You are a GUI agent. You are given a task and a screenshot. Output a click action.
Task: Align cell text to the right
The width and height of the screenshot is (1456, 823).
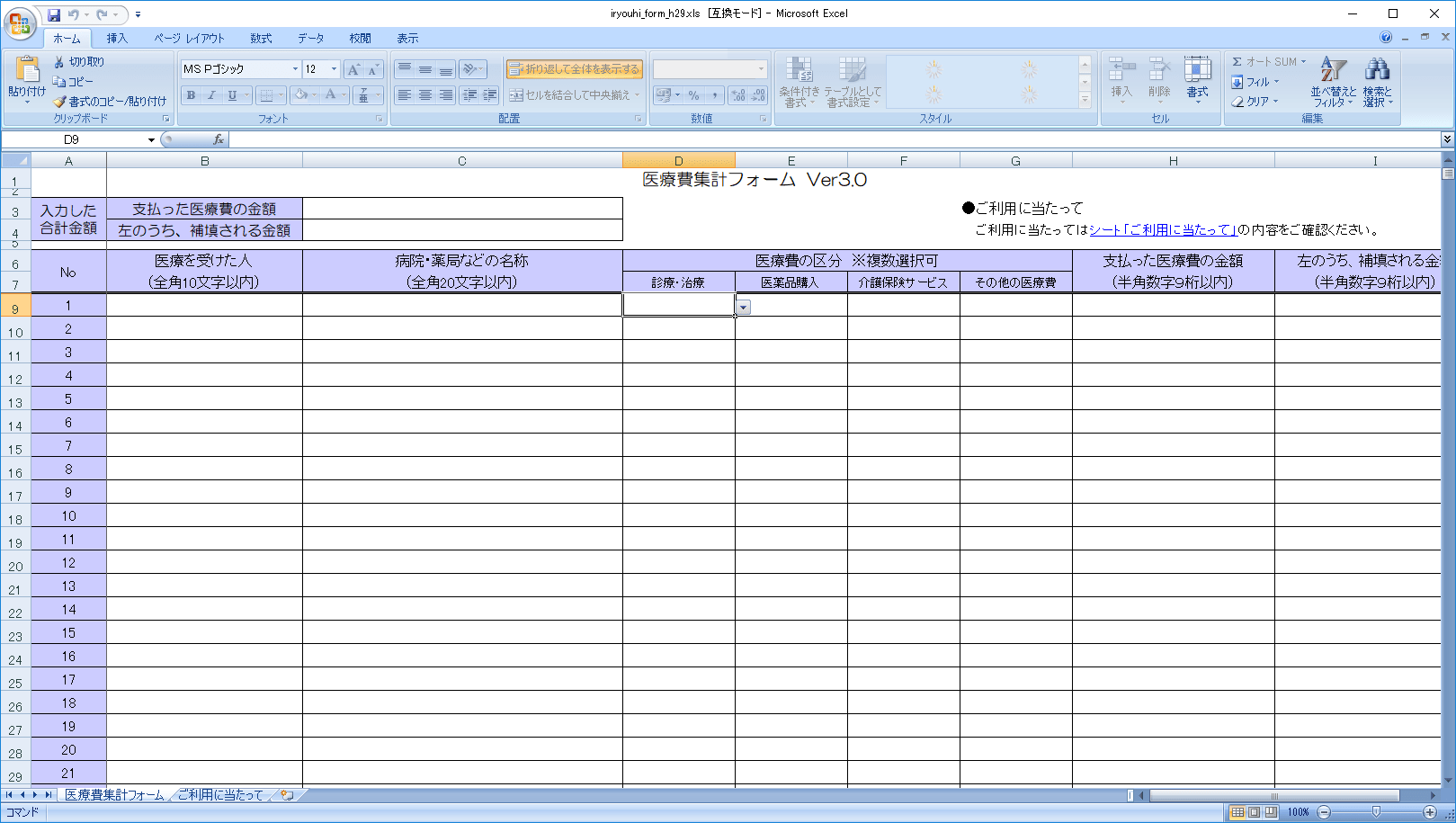point(446,95)
